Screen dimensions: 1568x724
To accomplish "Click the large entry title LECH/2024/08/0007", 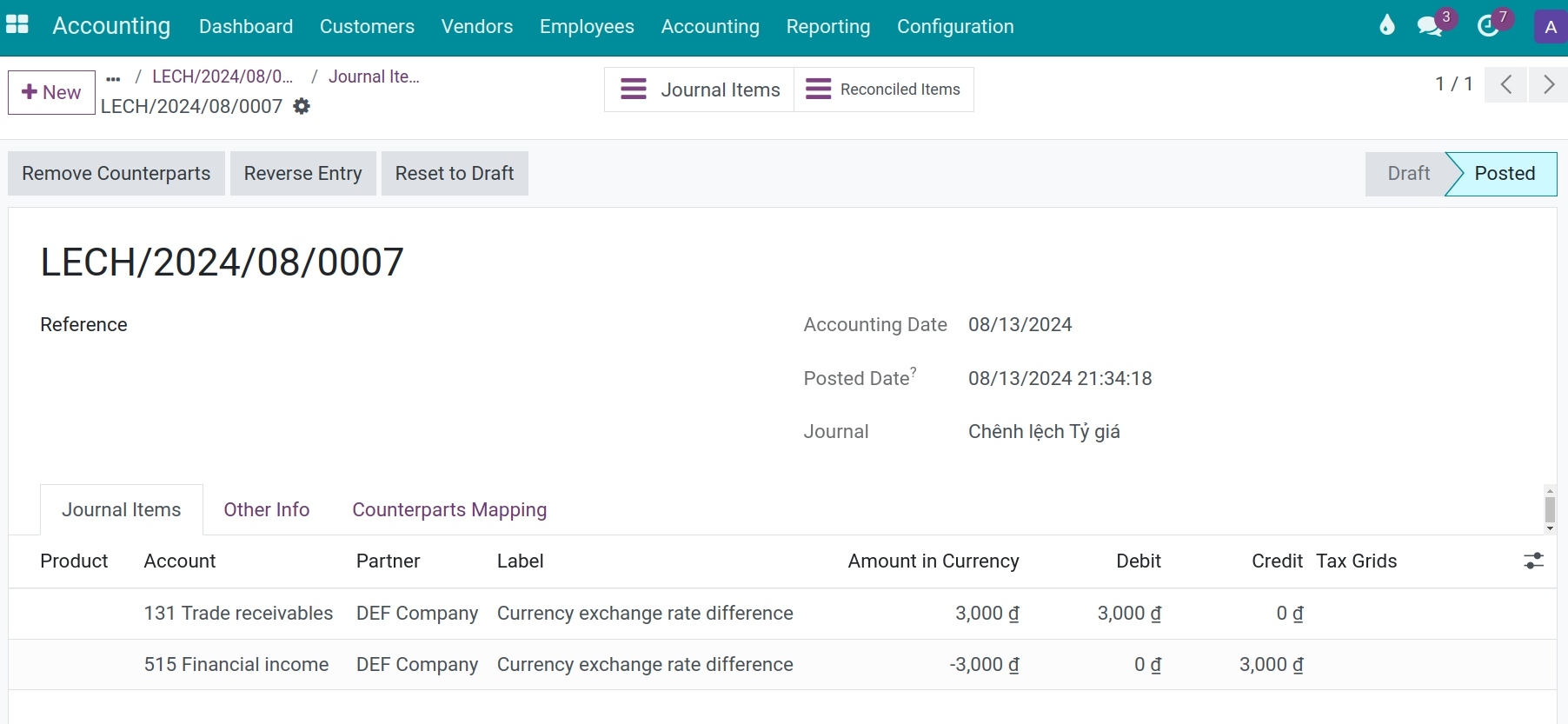I will click(223, 262).
